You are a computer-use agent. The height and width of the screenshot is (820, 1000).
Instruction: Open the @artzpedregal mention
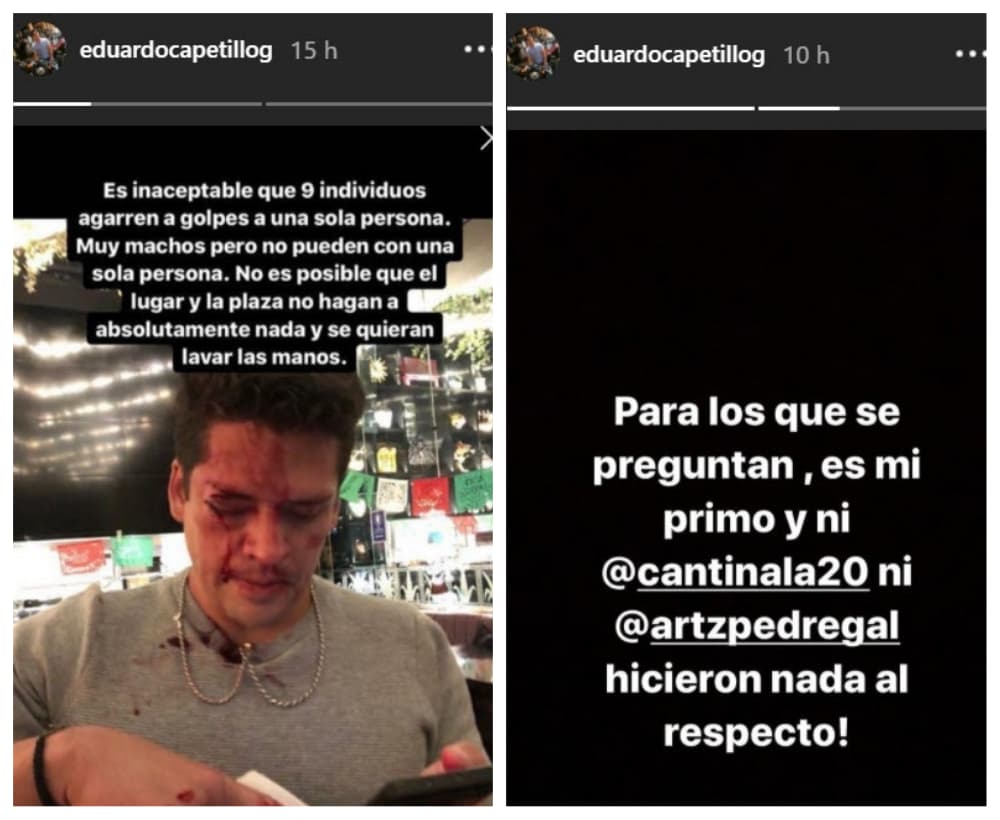(x=756, y=626)
